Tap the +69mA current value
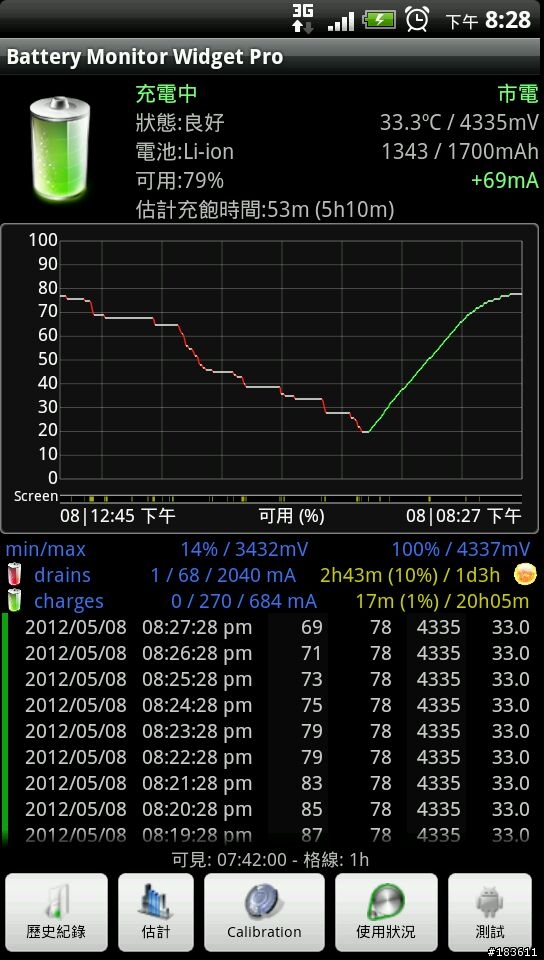The height and width of the screenshot is (960, 544). [505, 181]
